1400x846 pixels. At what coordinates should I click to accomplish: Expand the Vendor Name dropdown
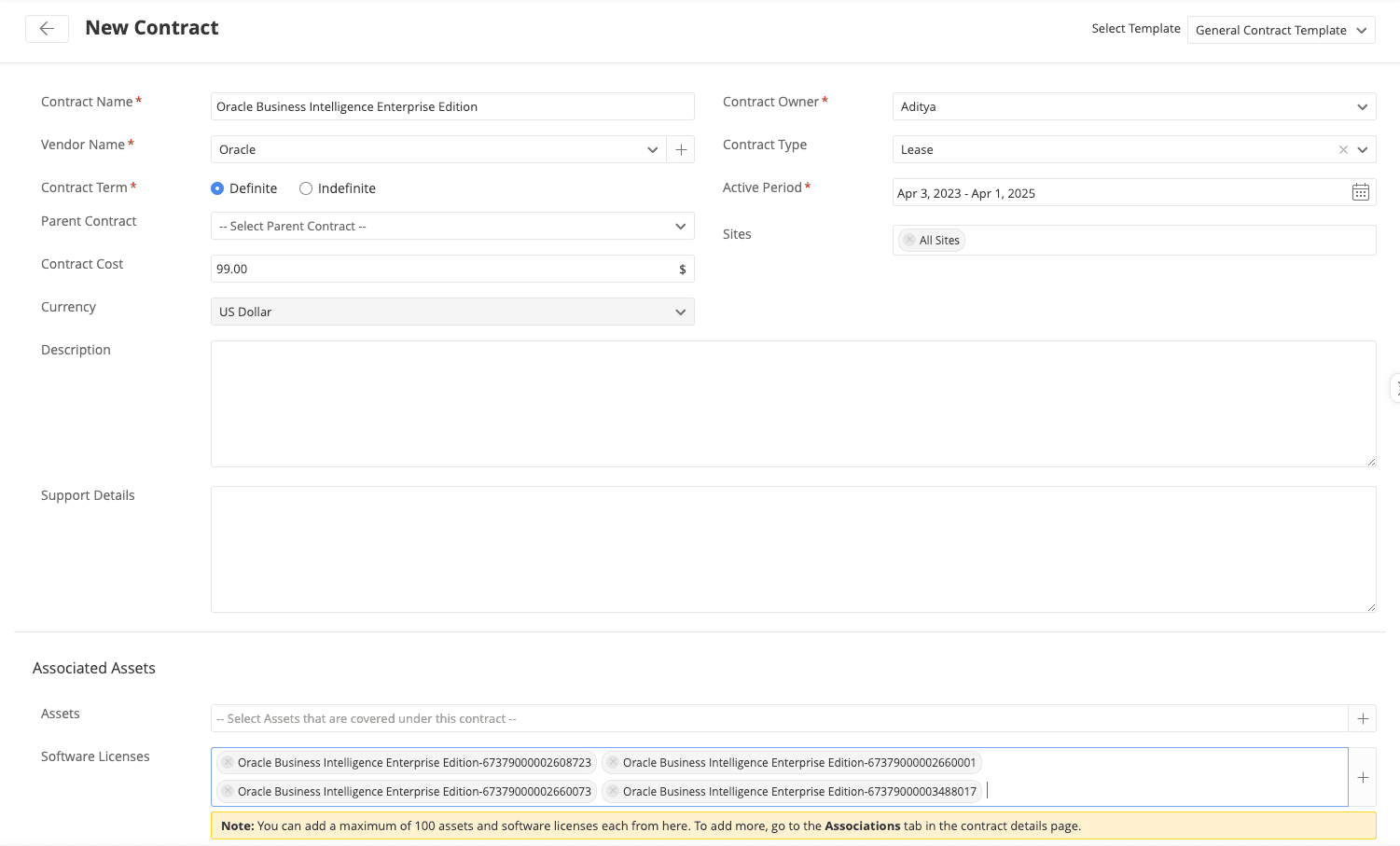point(652,149)
